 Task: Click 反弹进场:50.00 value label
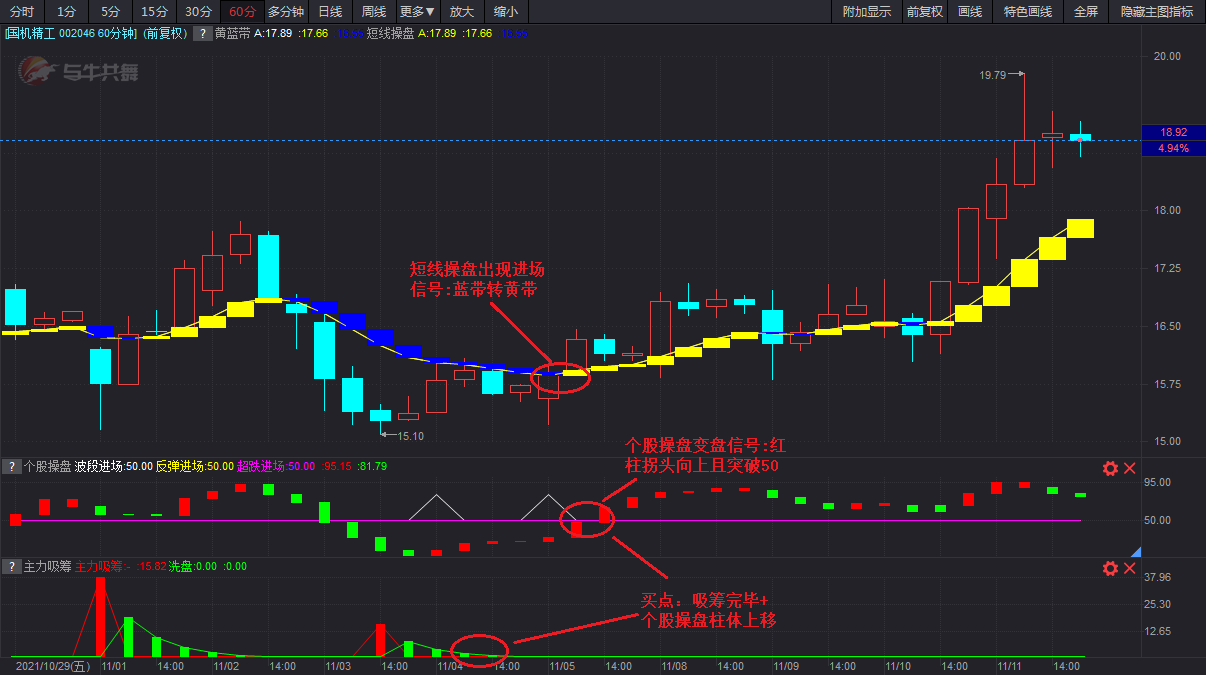point(195,466)
